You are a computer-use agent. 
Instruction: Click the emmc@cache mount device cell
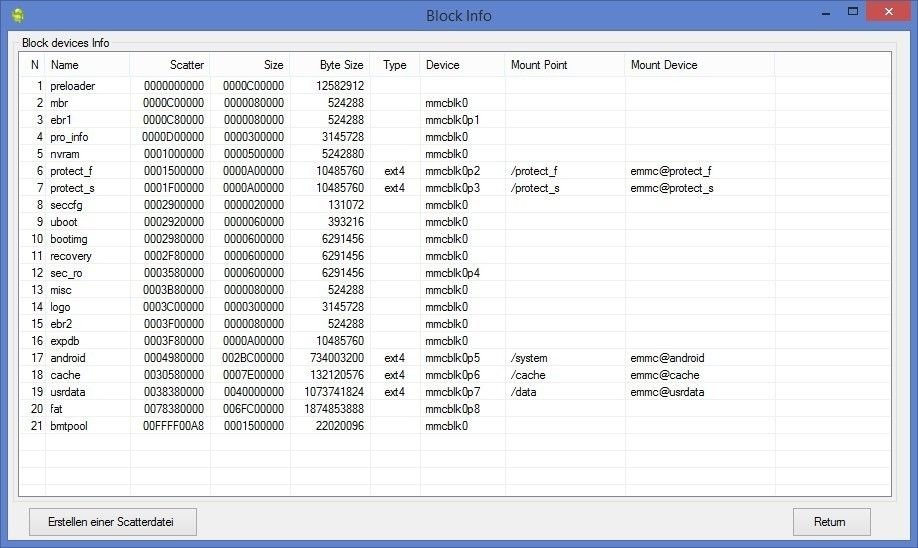click(x=665, y=375)
